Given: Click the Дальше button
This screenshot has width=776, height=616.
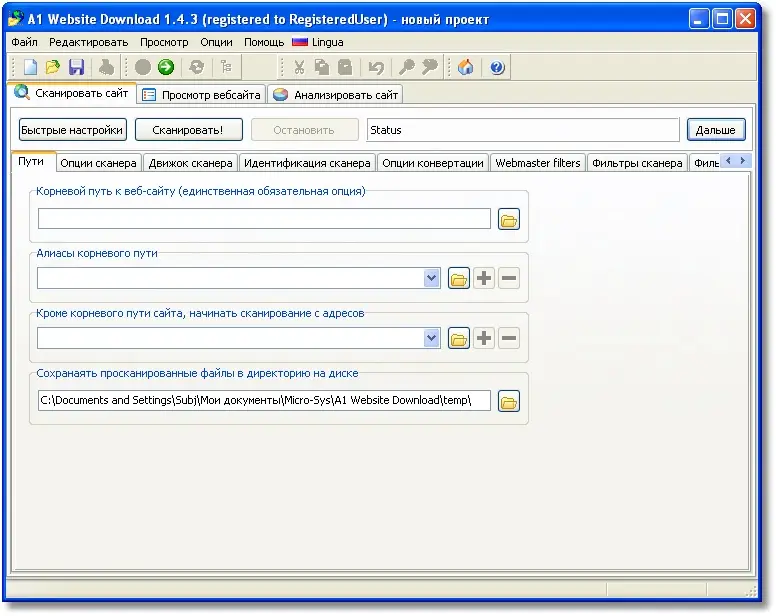Looking at the screenshot, I should 716,130.
